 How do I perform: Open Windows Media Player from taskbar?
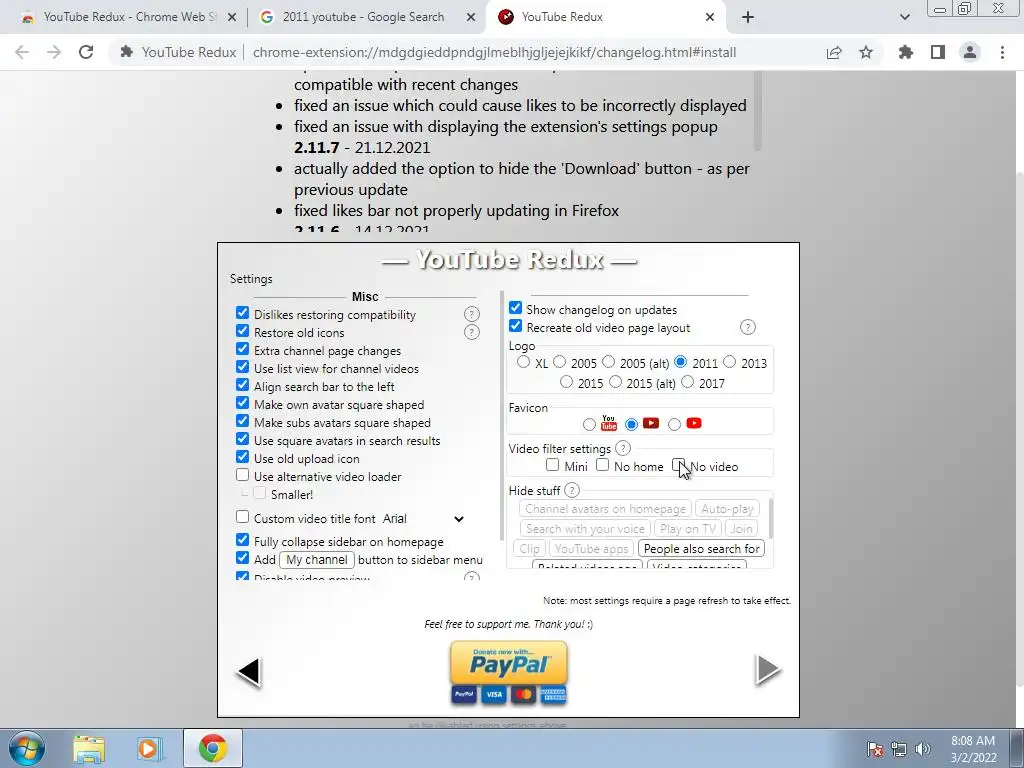coord(149,749)
